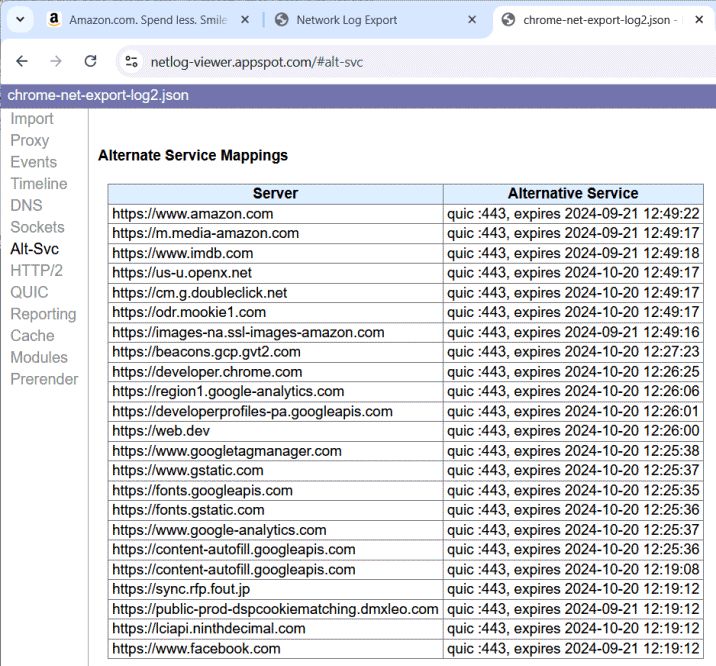The width and height of the screenshot is (716, 666).
Task: Open the Events section
Action: coord(34,162)
